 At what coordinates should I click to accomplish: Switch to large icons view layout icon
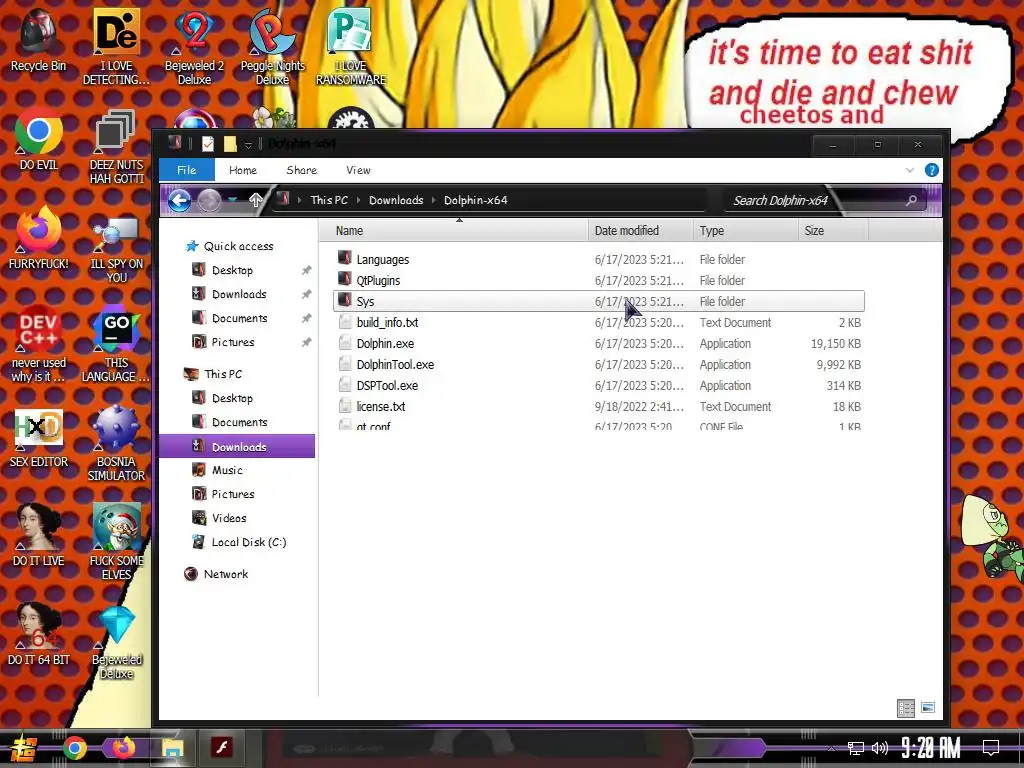tap(928, 707)
